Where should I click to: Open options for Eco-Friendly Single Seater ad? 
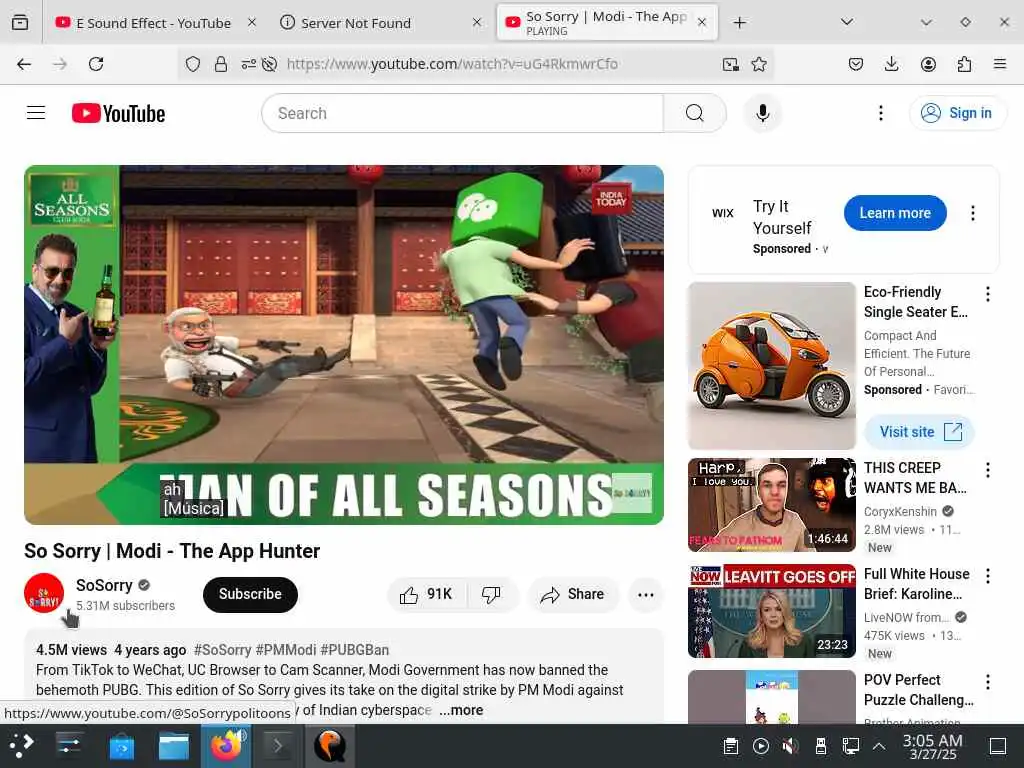(988, 294)
